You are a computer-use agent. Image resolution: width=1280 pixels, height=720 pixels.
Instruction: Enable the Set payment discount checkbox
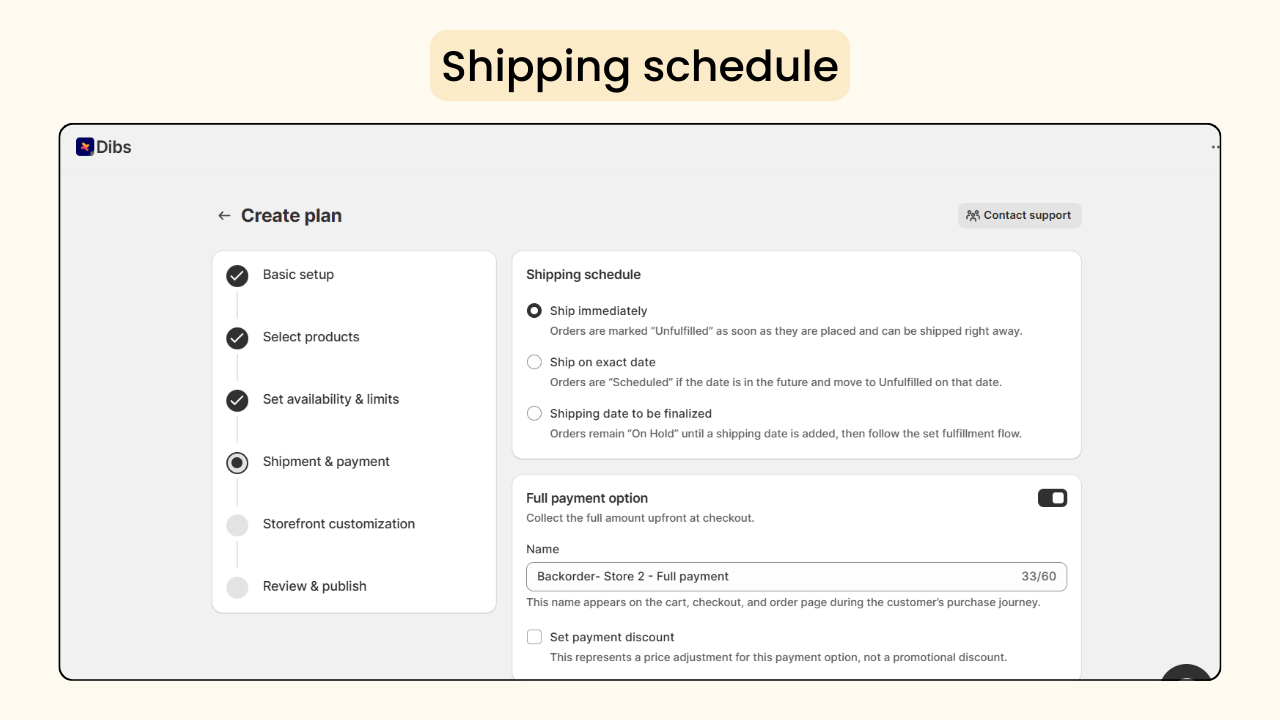pos(534,636)
